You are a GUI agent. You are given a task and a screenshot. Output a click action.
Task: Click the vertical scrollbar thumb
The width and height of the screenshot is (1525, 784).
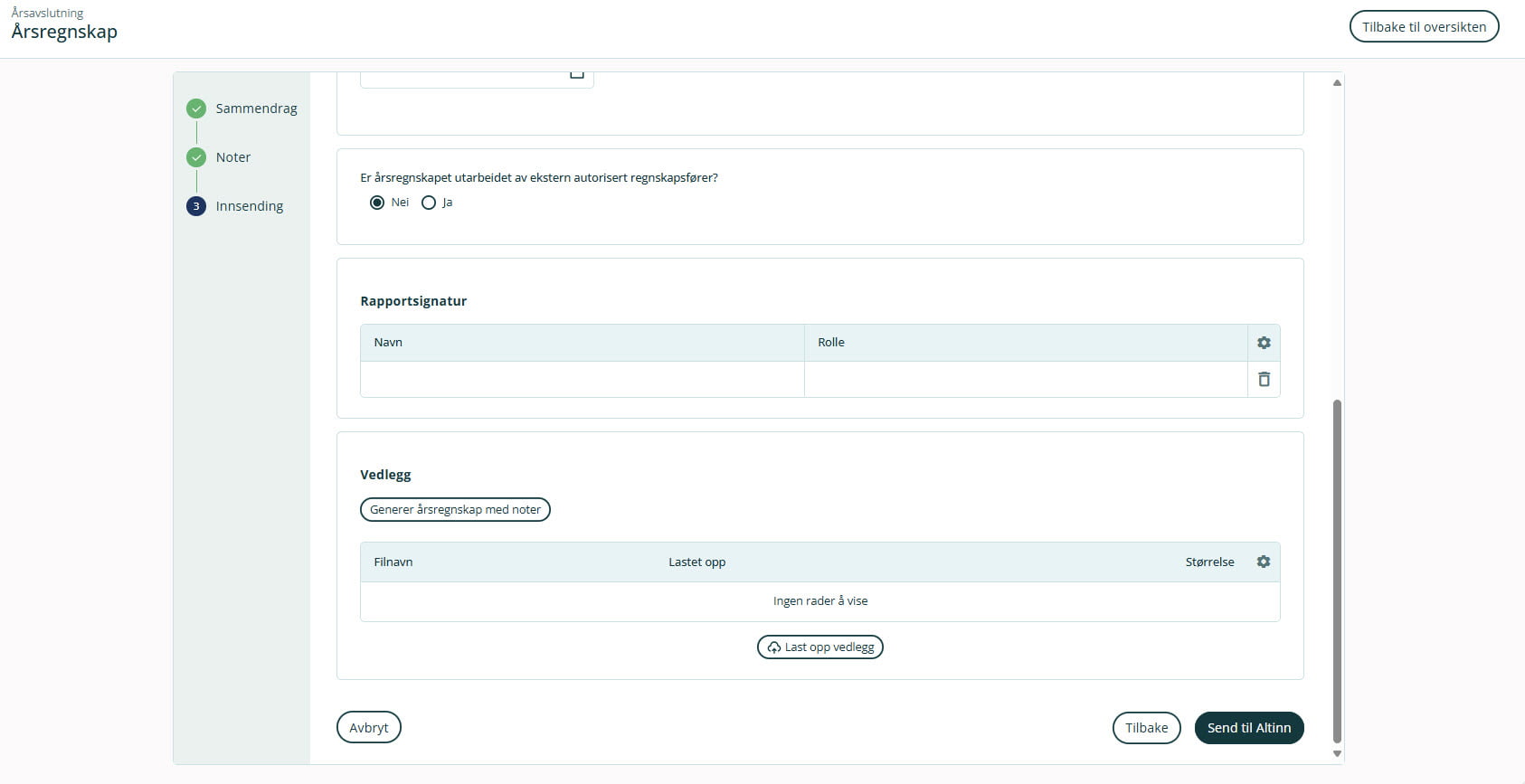[1337, 570]
